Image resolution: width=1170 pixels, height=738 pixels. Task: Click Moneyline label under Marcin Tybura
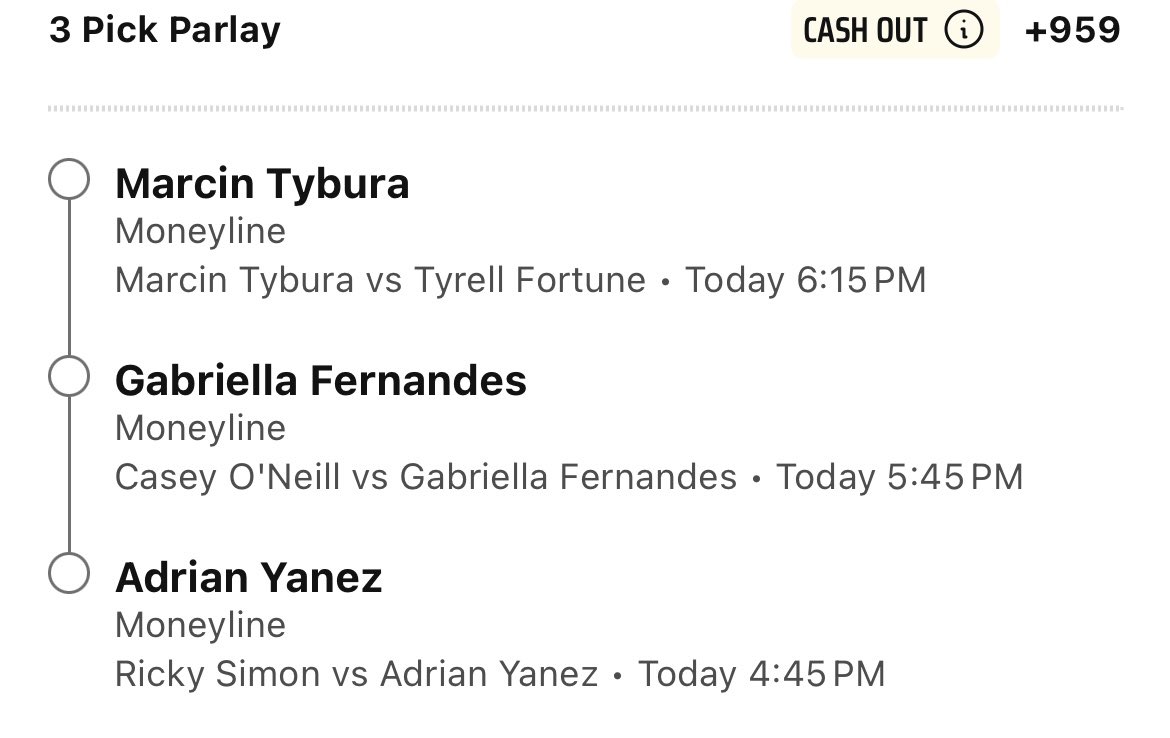(x=200, y=232)
